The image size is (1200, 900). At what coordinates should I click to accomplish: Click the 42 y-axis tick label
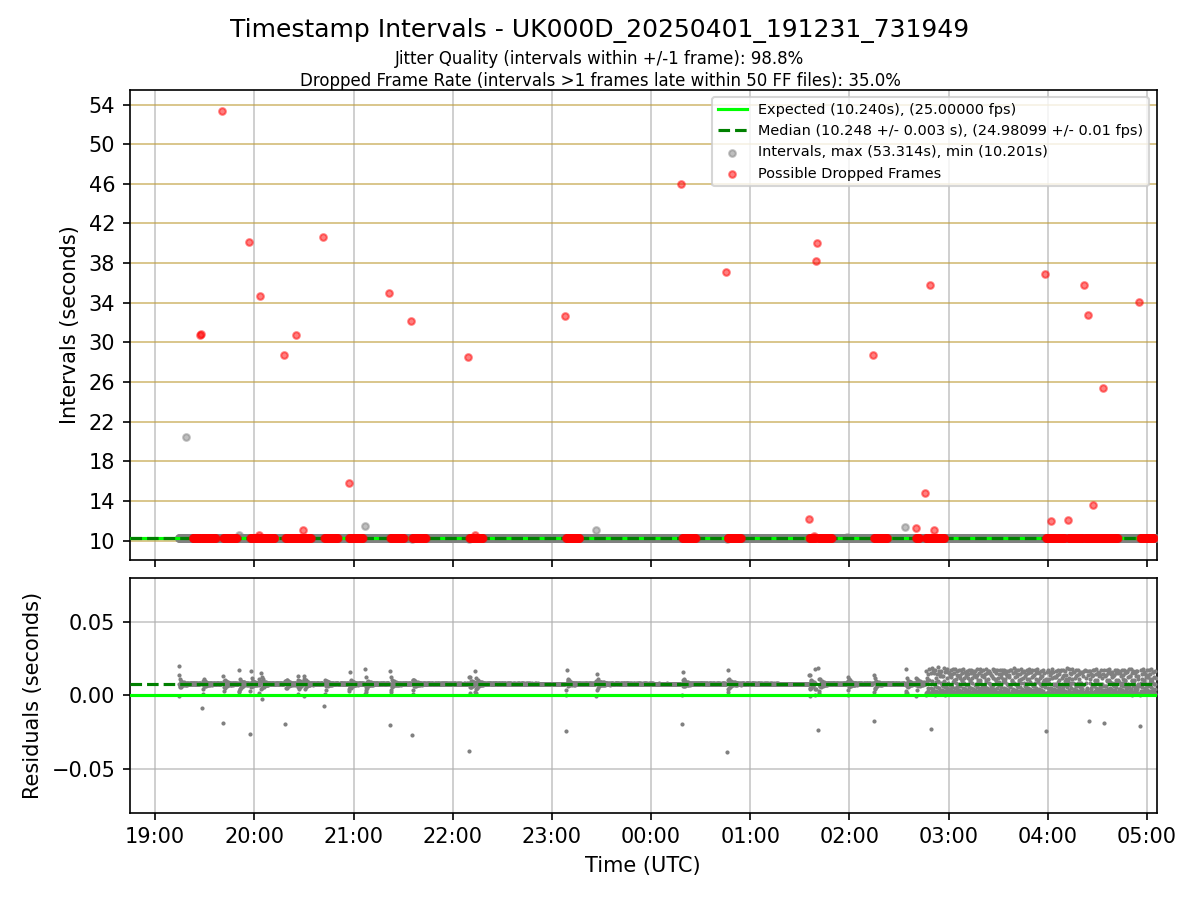pos(103,223)
